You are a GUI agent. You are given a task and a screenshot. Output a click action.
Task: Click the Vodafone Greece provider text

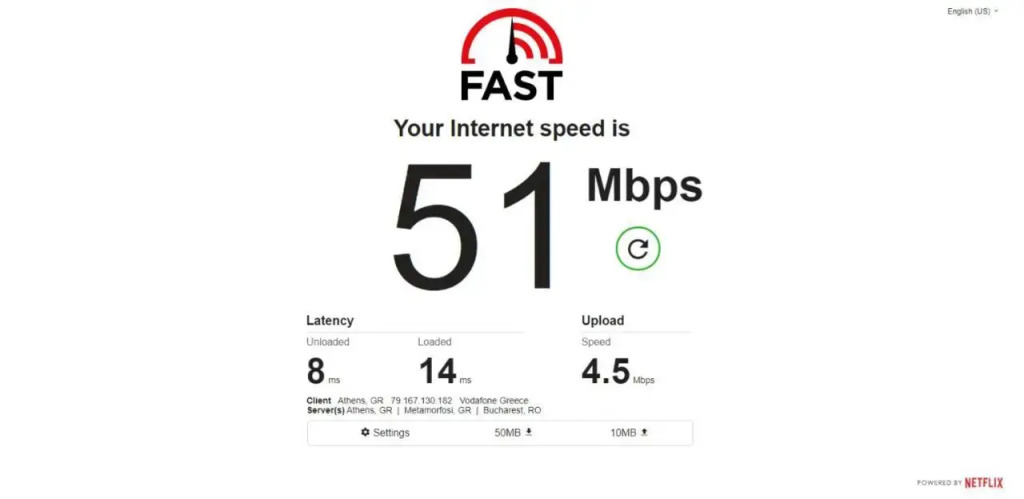494,400
